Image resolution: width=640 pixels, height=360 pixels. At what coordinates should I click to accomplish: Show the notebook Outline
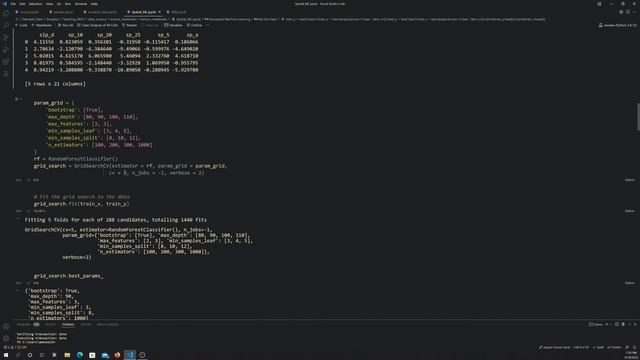(x=194, y=25)
